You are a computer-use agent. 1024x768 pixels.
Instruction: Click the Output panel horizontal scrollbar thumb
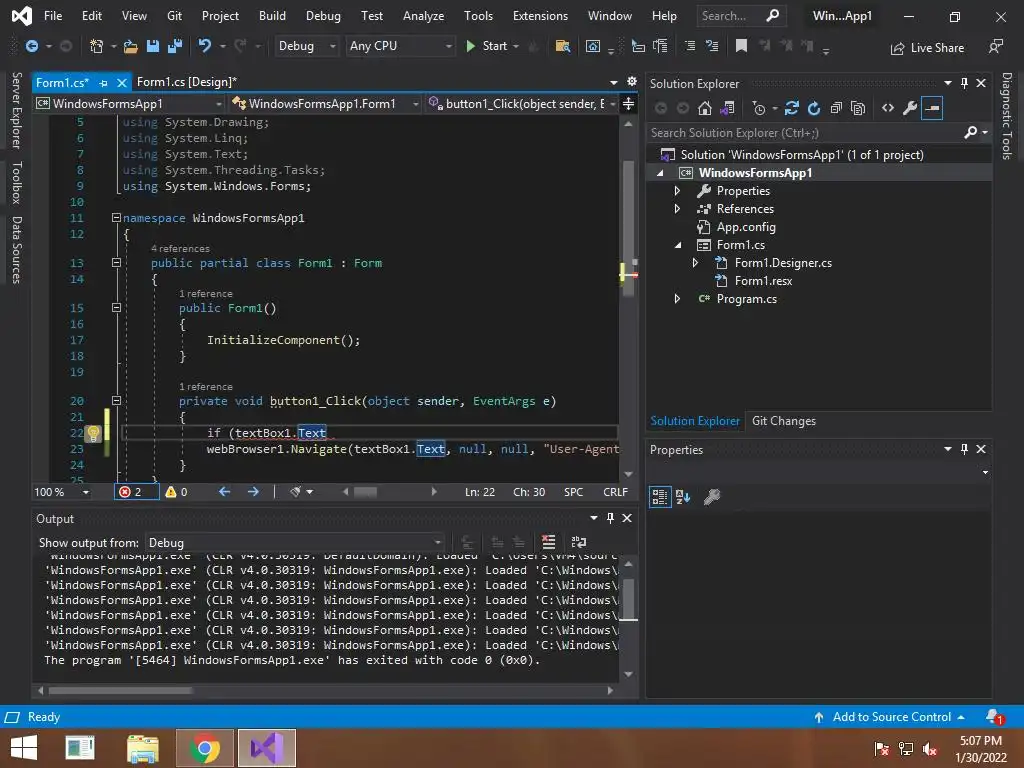pyautogui.click(x=120, y=690)
